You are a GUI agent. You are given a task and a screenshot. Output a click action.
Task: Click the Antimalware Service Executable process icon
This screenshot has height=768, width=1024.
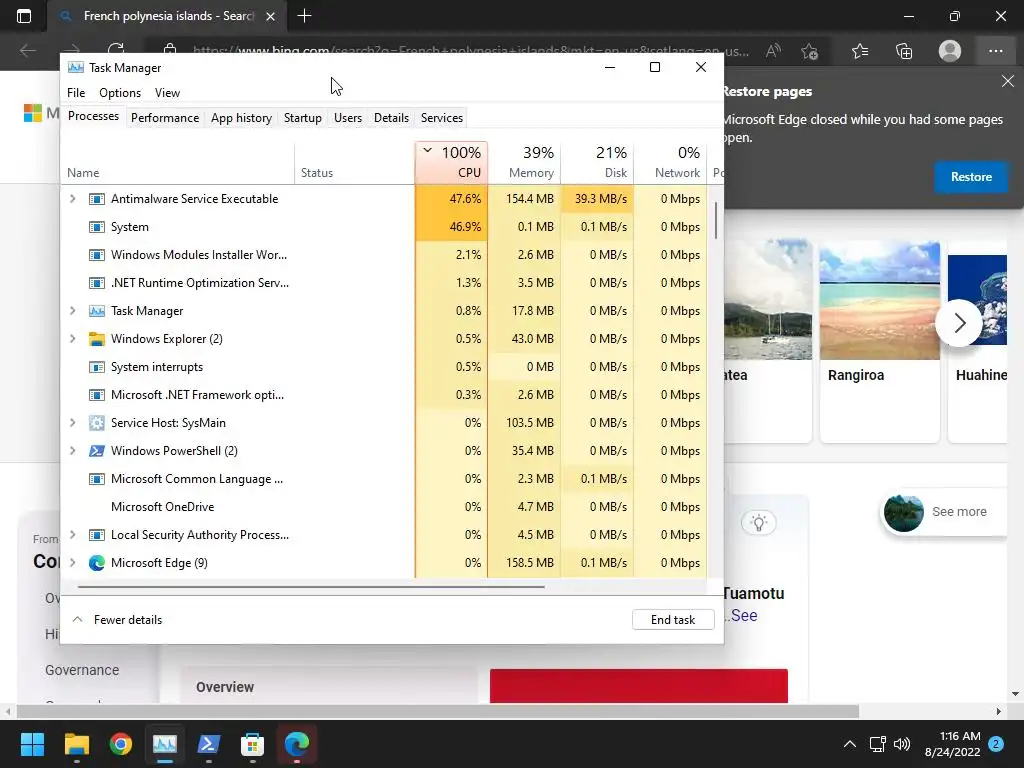[97, 199]
